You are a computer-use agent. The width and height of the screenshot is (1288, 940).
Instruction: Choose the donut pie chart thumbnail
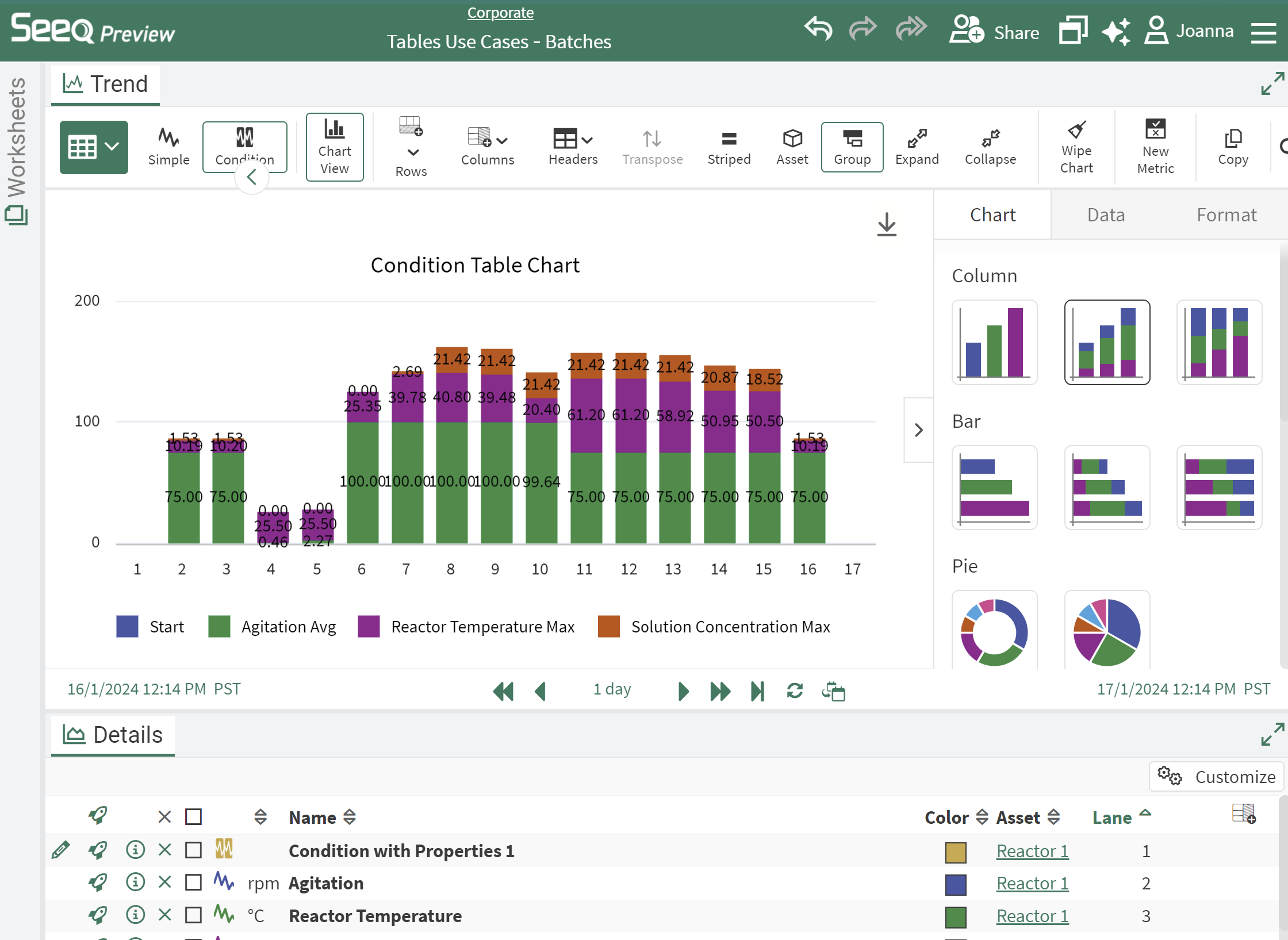click(x=994, y=631)
